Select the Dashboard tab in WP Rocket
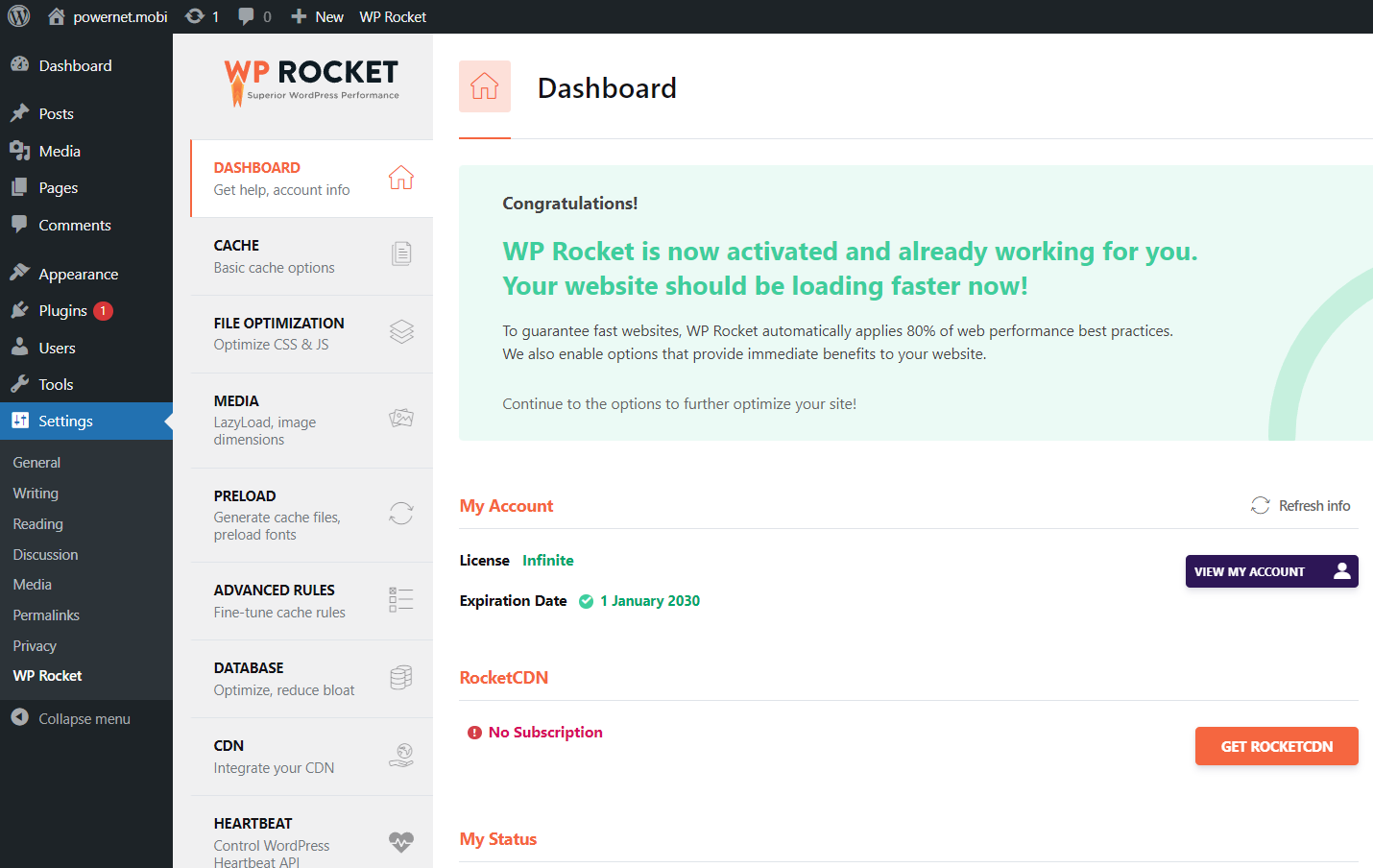Viewport: 1373px width, 868px height. click(312, 179)
